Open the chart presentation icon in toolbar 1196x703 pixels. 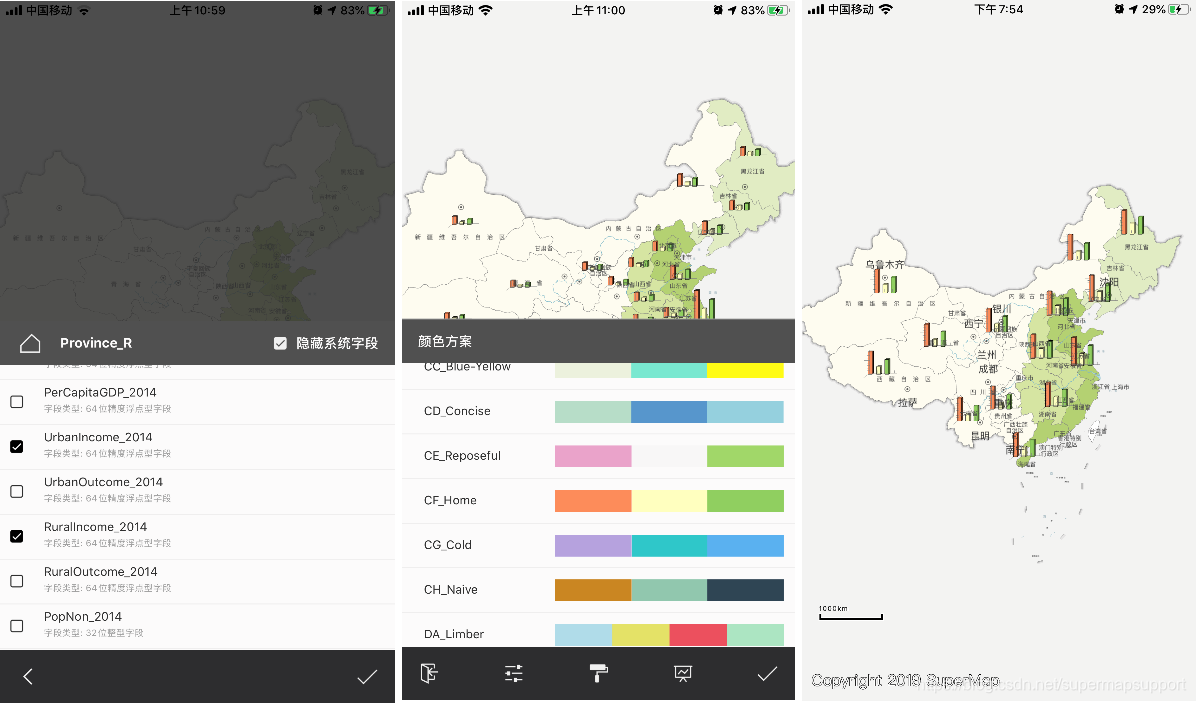point(683,673)
